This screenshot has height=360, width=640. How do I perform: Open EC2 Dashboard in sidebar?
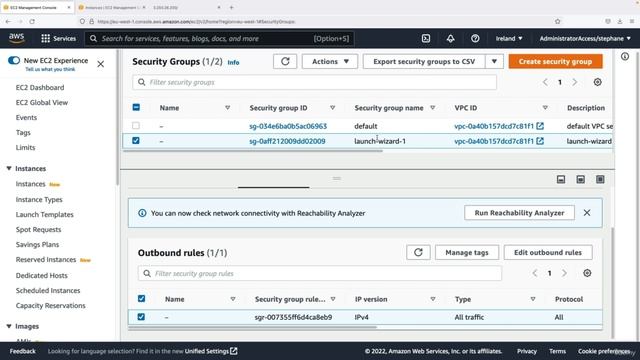tap(40, 87)
